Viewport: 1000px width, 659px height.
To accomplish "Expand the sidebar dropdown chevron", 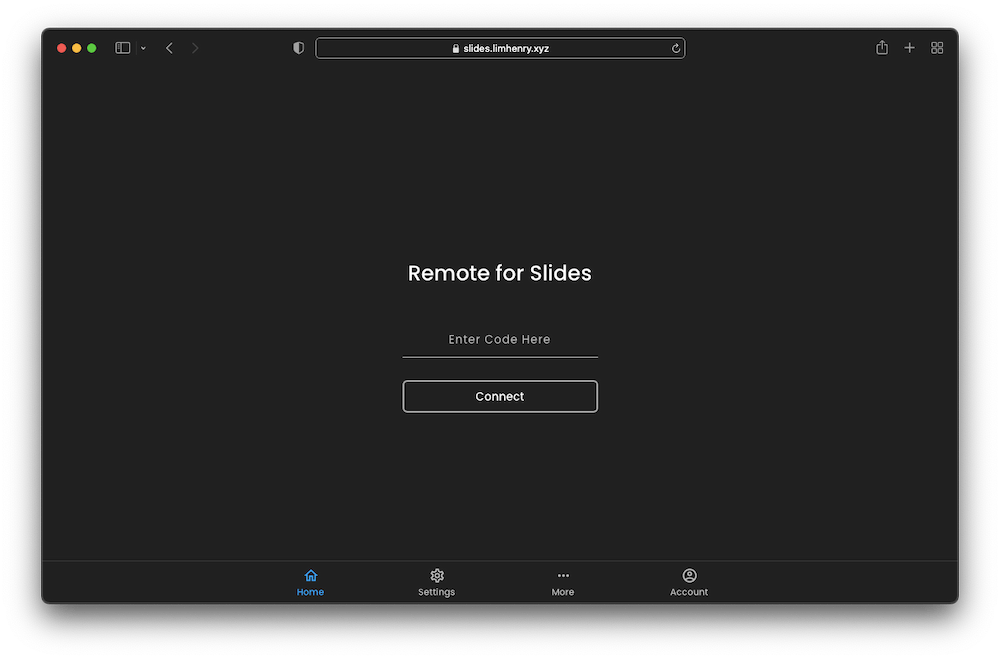I will point(143,48).
